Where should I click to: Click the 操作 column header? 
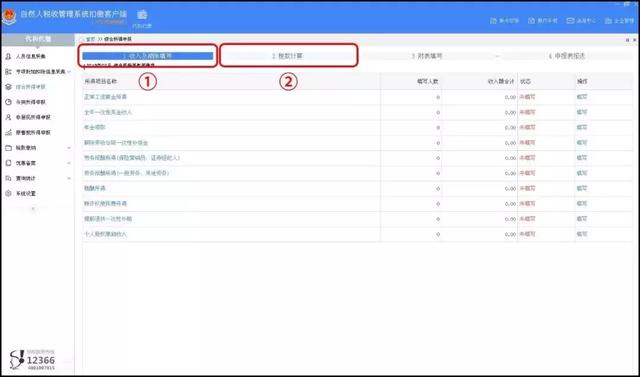(x=582, y=82)
